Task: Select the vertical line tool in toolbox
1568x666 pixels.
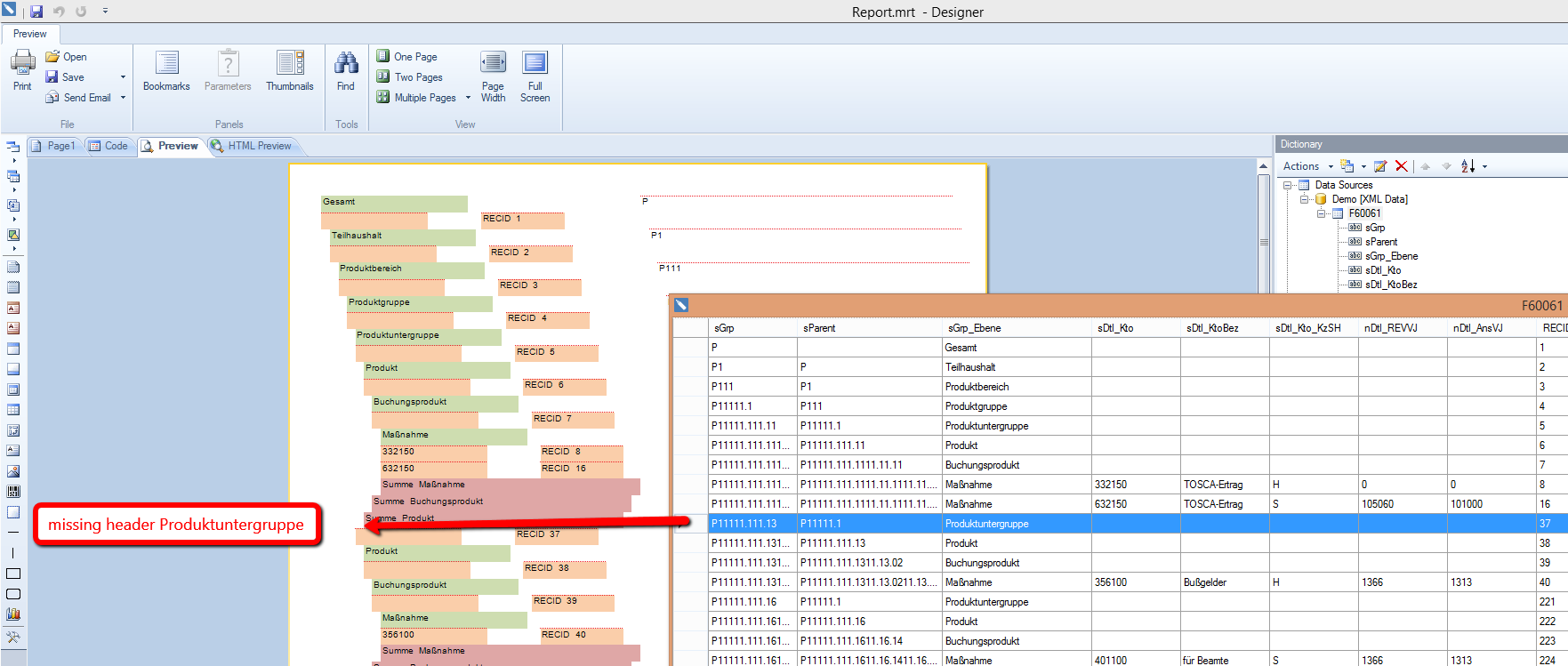Action: coord(13,553)
